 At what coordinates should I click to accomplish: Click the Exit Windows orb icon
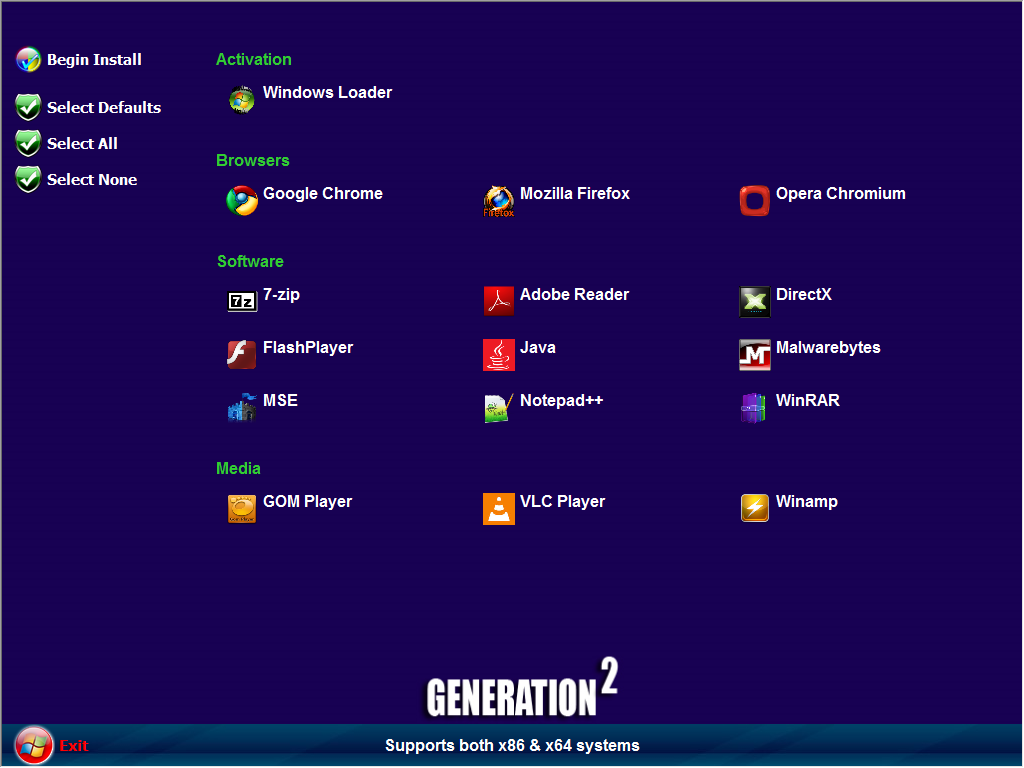tap(34, 745)
